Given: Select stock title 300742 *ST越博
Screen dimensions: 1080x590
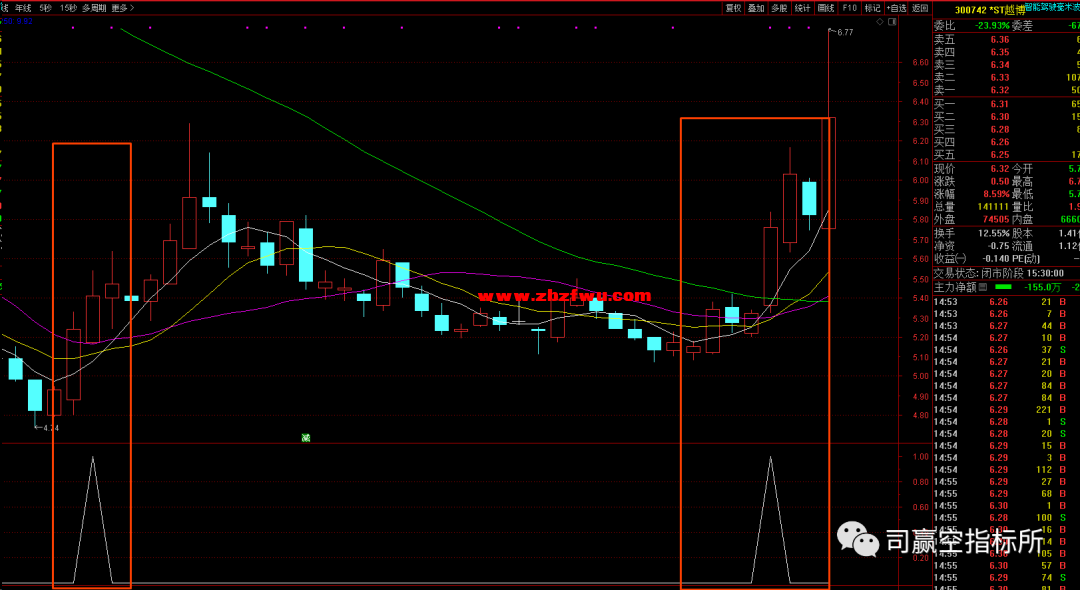Looking at the screenshot, I should 989,10.
